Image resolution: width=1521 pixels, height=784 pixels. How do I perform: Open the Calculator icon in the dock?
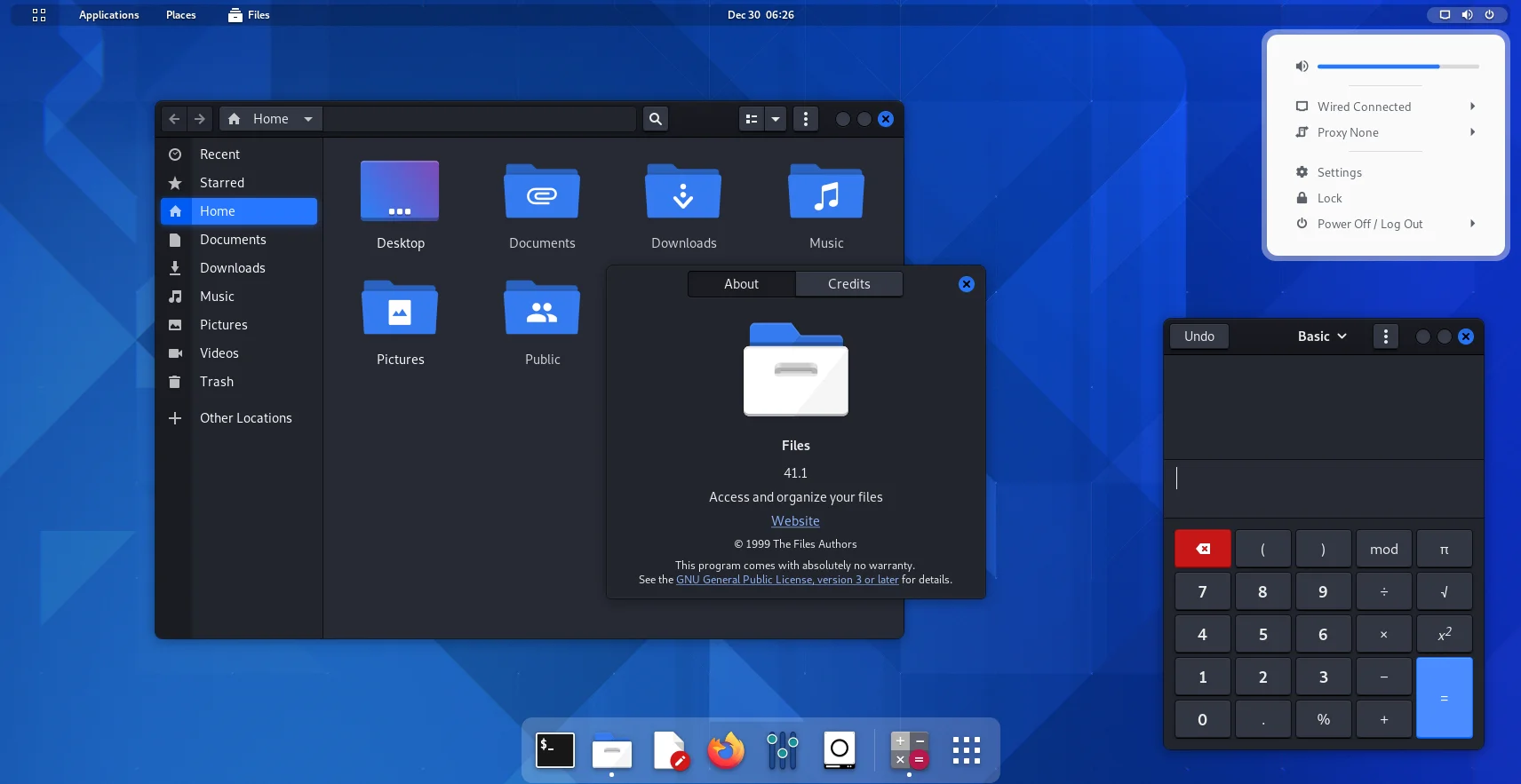tap(909, 750)
